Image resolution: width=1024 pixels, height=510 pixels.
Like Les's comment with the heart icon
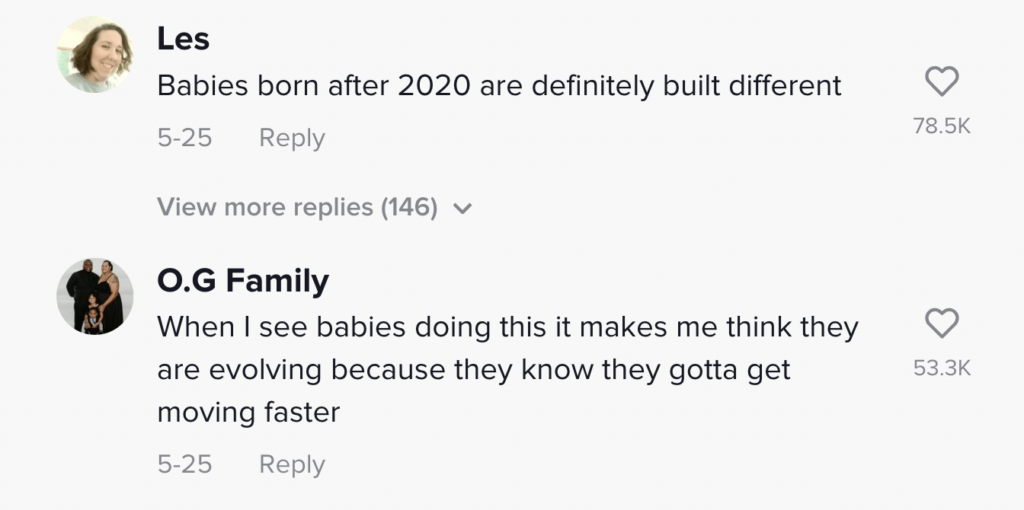(942, 82)
